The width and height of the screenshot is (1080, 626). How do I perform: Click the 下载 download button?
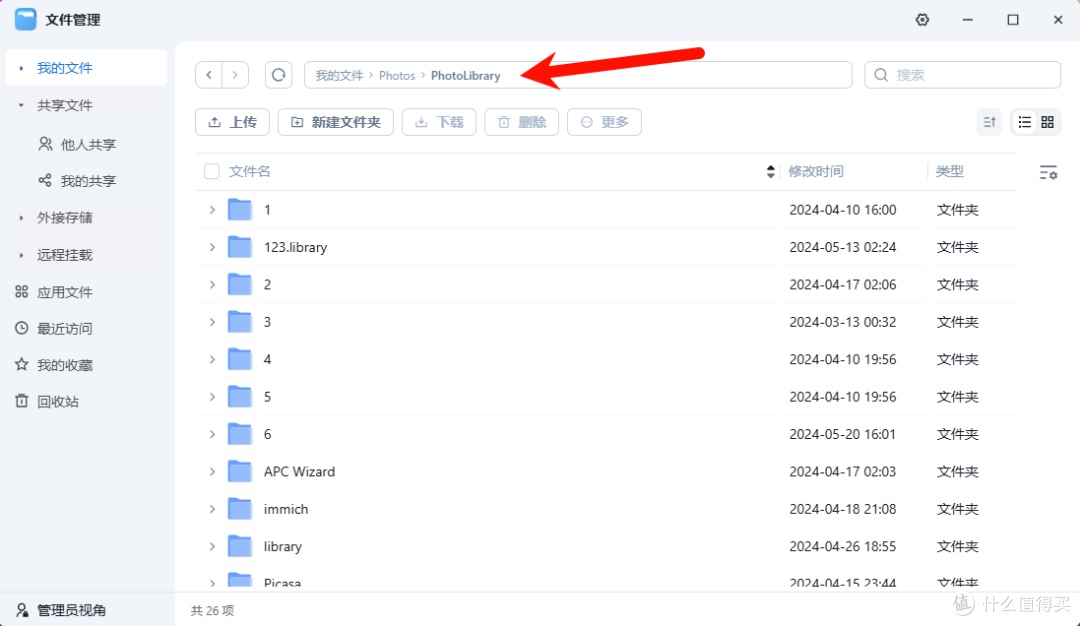(439, 122)
